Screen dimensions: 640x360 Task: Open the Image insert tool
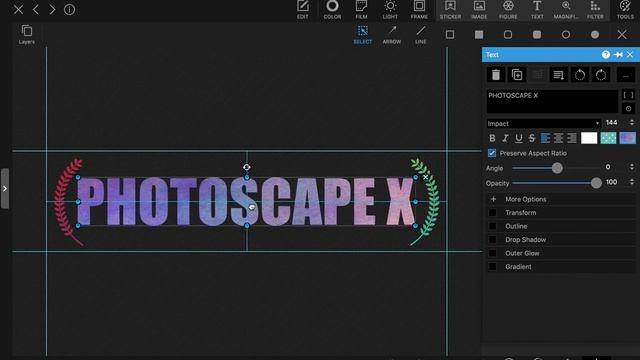(479, 9)
